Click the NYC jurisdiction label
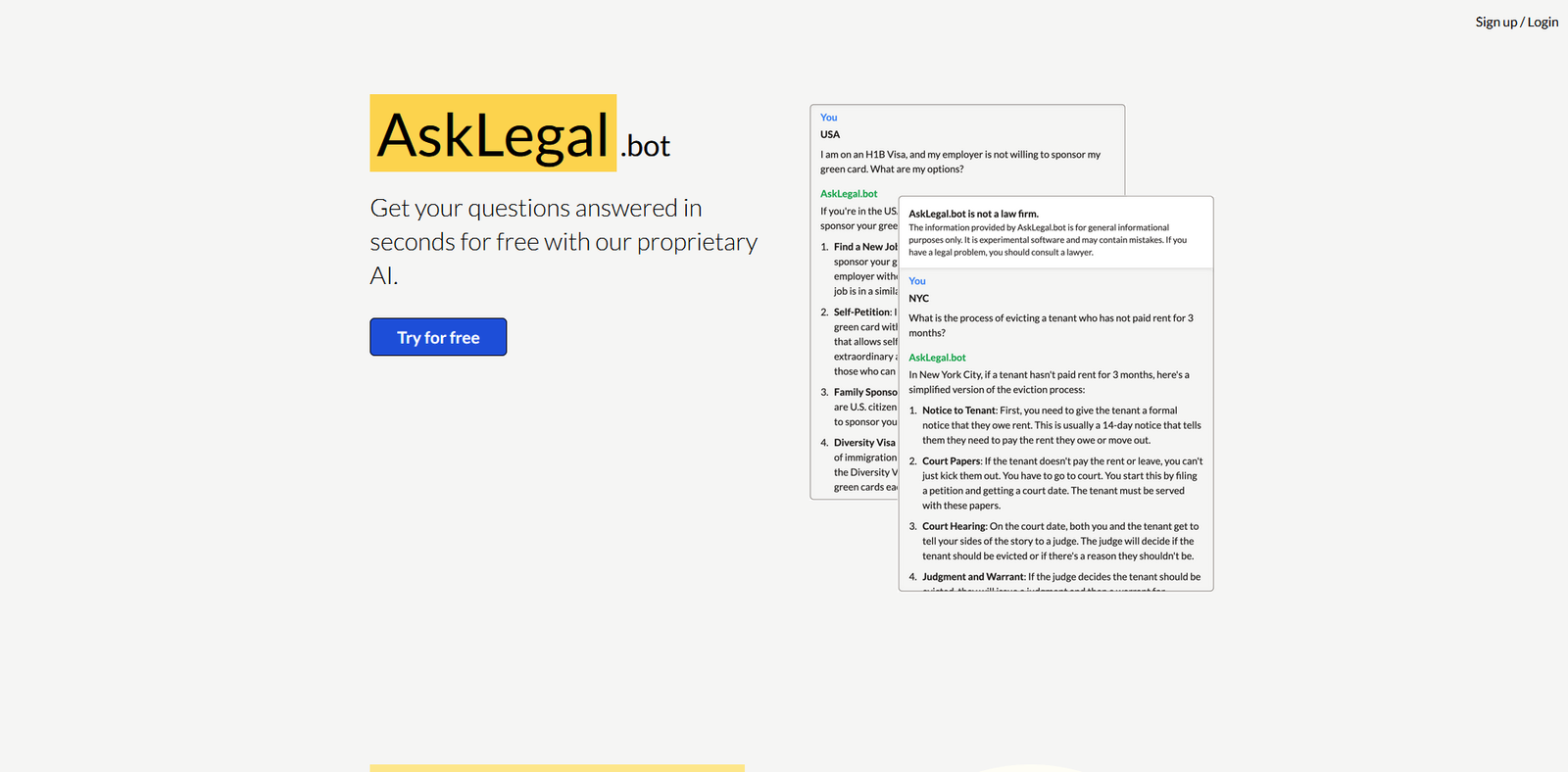 [918, 298]
